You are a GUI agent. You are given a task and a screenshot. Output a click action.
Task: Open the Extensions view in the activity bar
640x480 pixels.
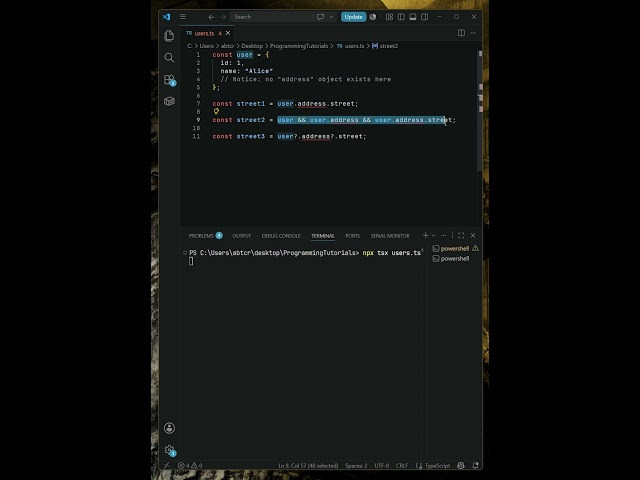169,80
